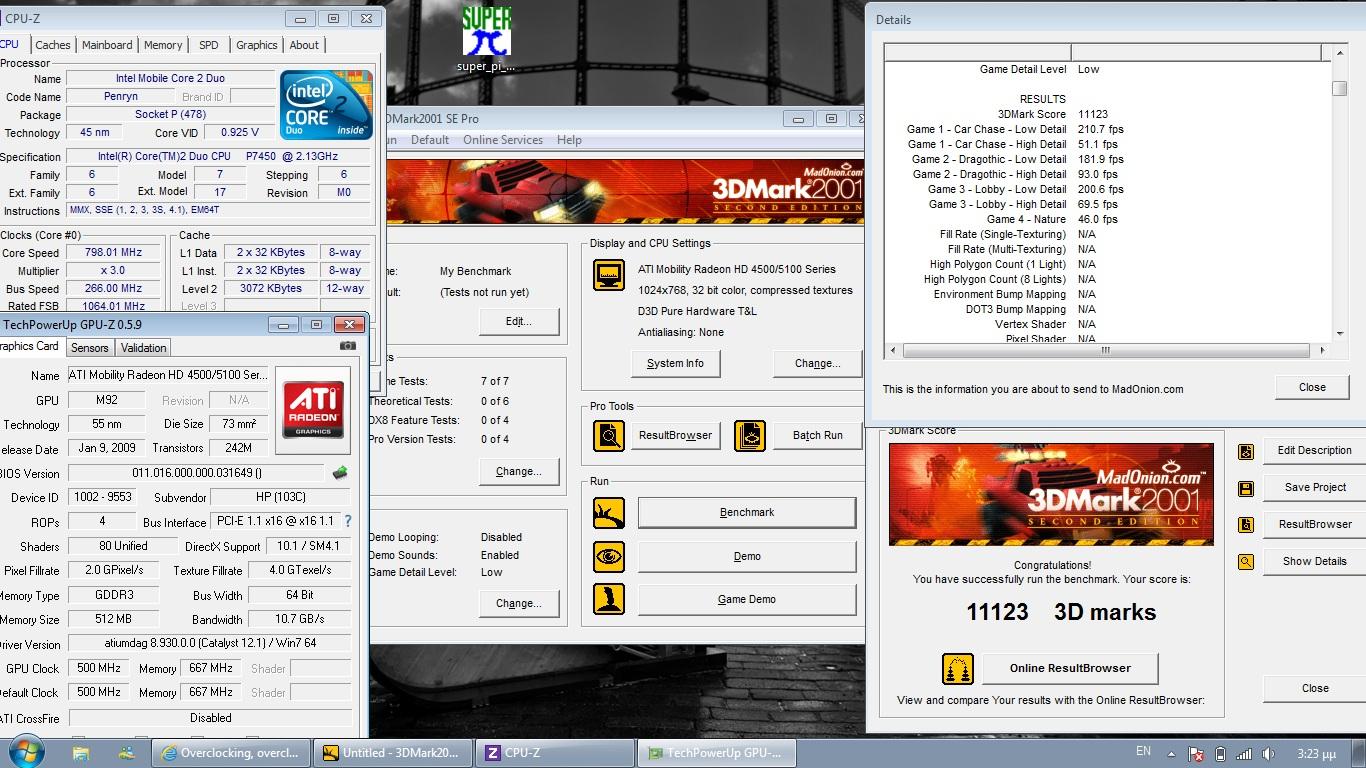This screenshot has width=1366, height=768.
Task: Open the About tab in CPU-Z
Action: tap(304, 45)
